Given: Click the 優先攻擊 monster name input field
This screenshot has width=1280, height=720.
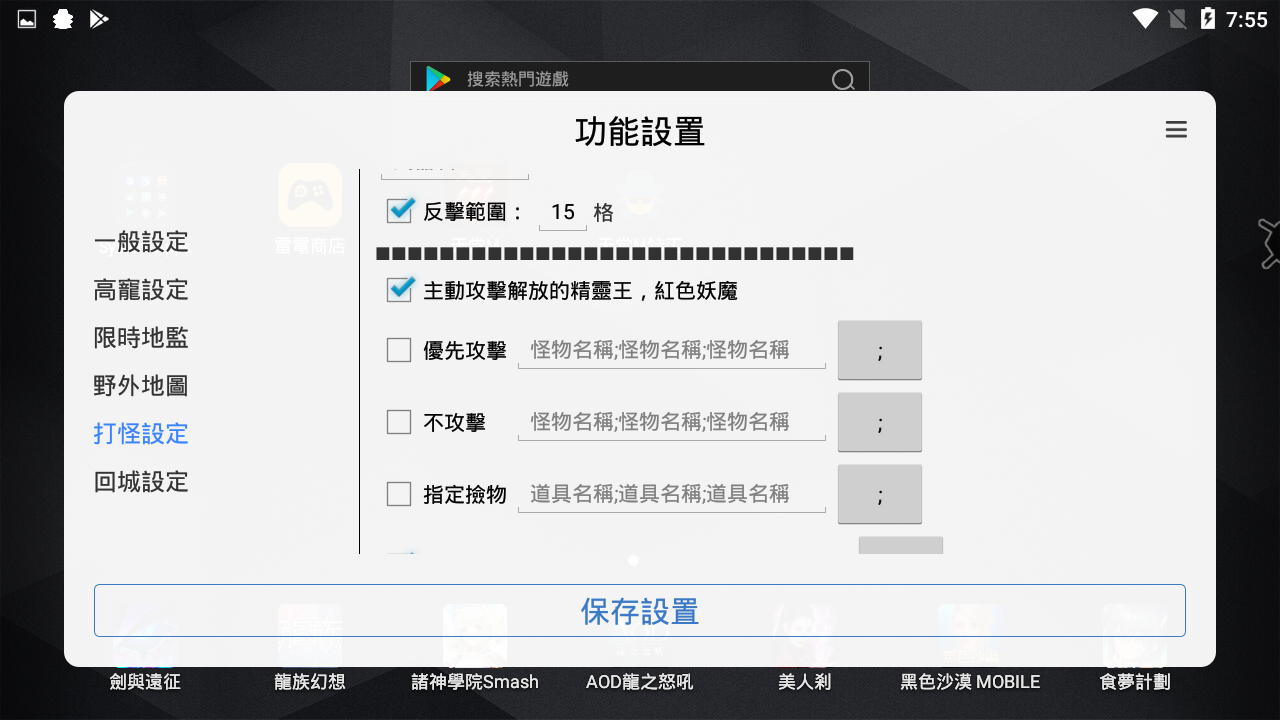Looking at the screenshot, I should click(670, 350).
